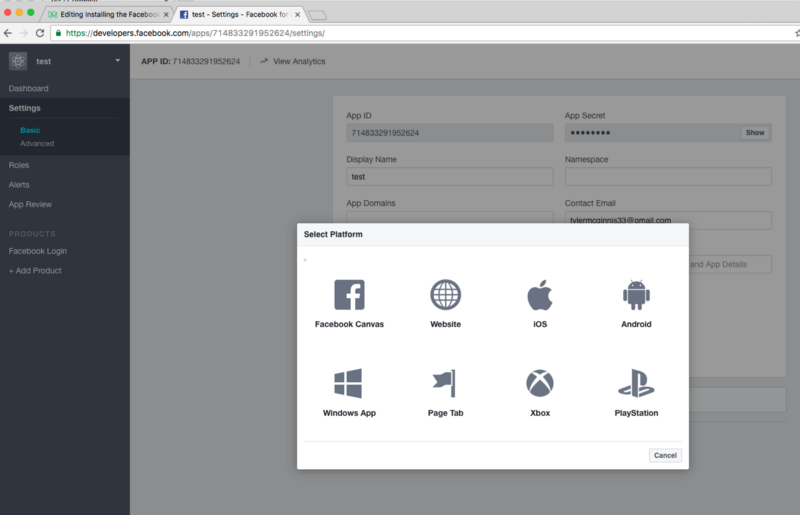Click the Contact Email field

pyautogui.click(x=668, y=220)
